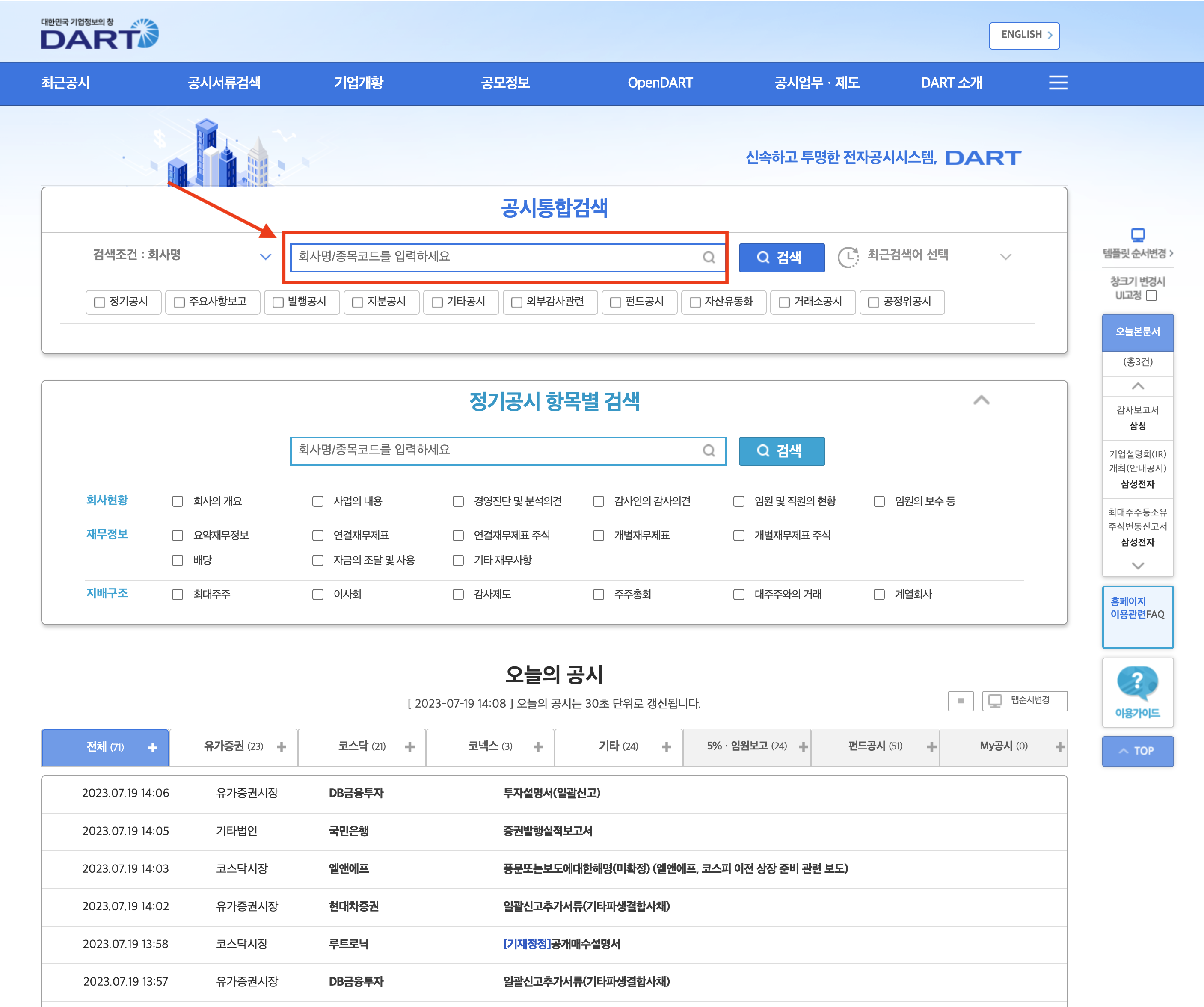Click the 정기공시 항목별 검색 input field
Screen dimensions: 1204x1007
click(x=508, y=451)
